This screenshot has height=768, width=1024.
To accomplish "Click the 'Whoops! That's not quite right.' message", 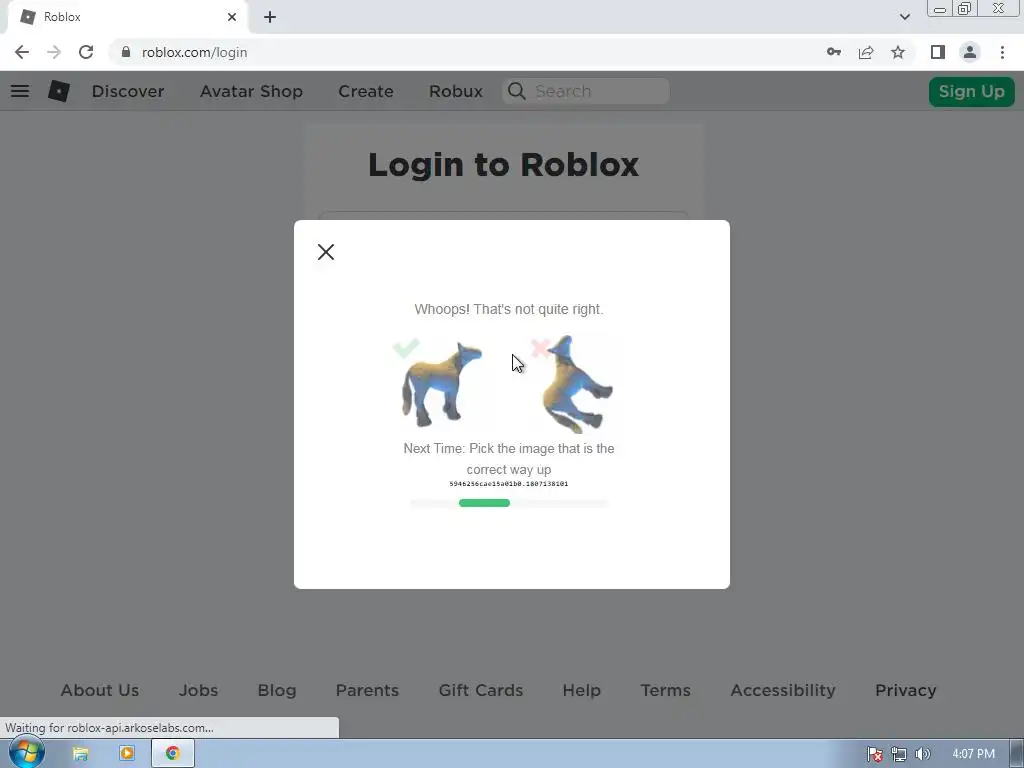I will tap(509, 309).
